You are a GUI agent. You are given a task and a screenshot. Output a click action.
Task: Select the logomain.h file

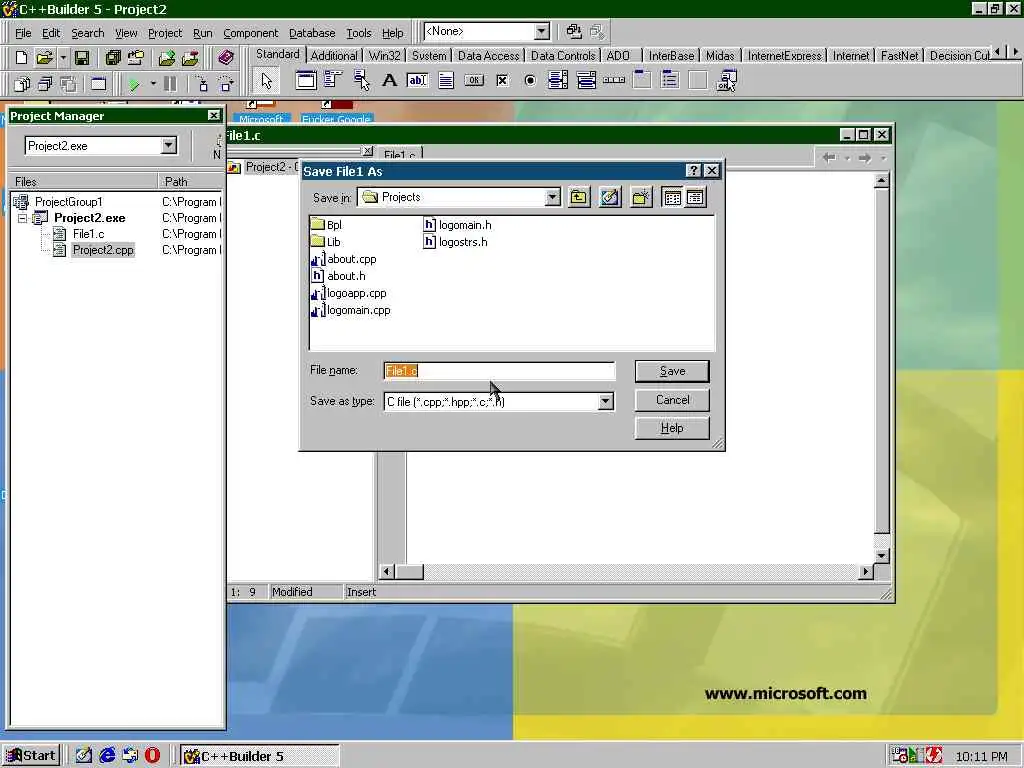458,225
